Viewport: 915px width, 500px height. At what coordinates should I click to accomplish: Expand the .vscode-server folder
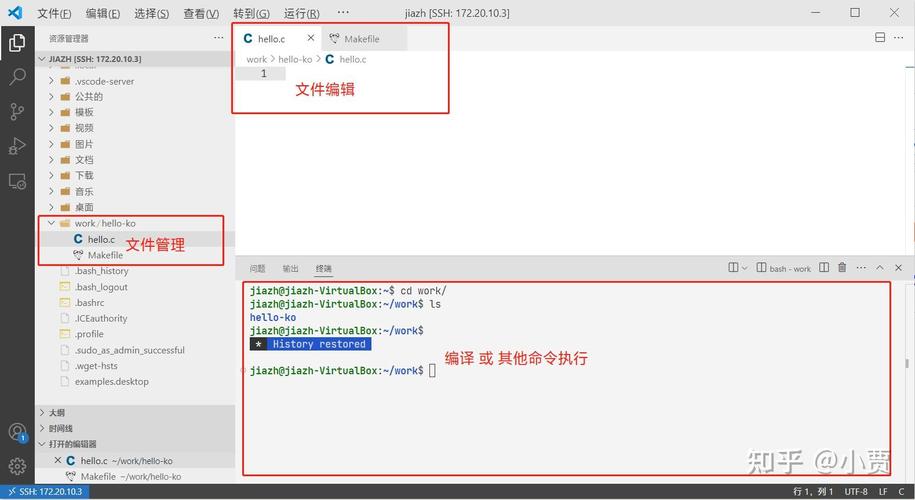135,81
